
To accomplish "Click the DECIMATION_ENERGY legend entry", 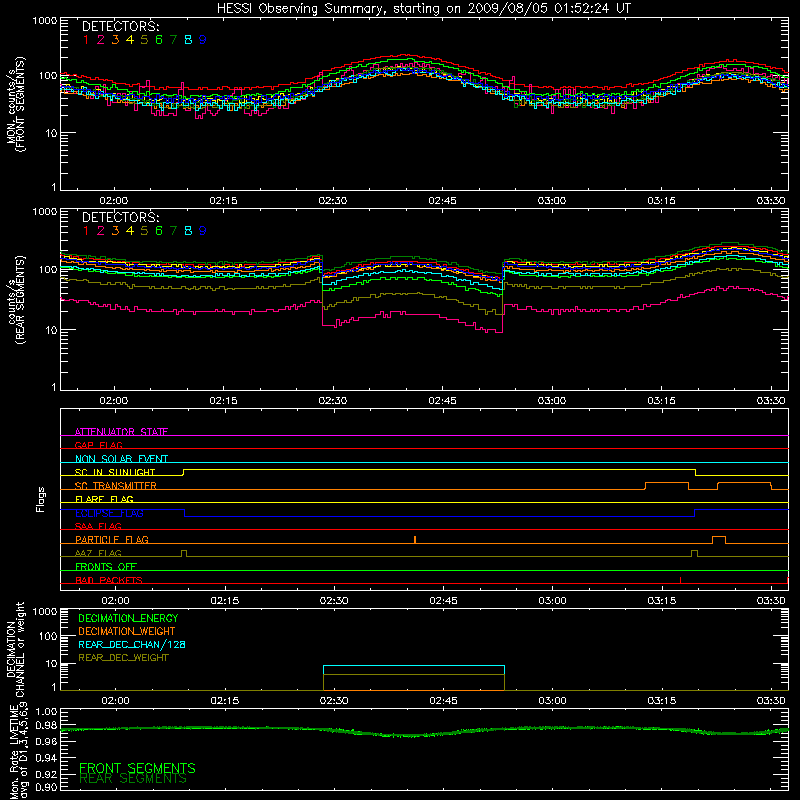I will 128,618.
